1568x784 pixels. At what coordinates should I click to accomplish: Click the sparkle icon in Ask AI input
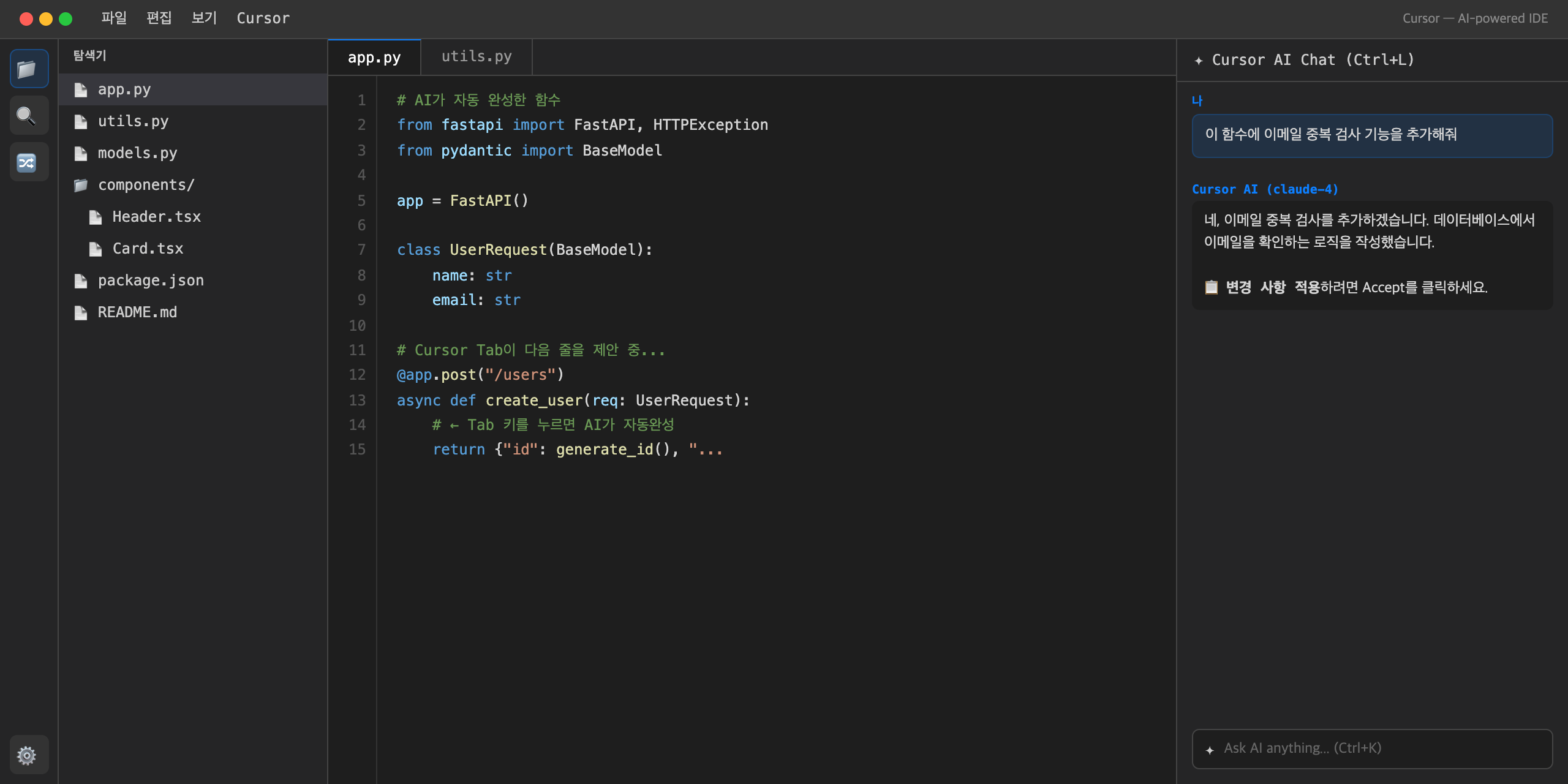(x=1210, y=750)
